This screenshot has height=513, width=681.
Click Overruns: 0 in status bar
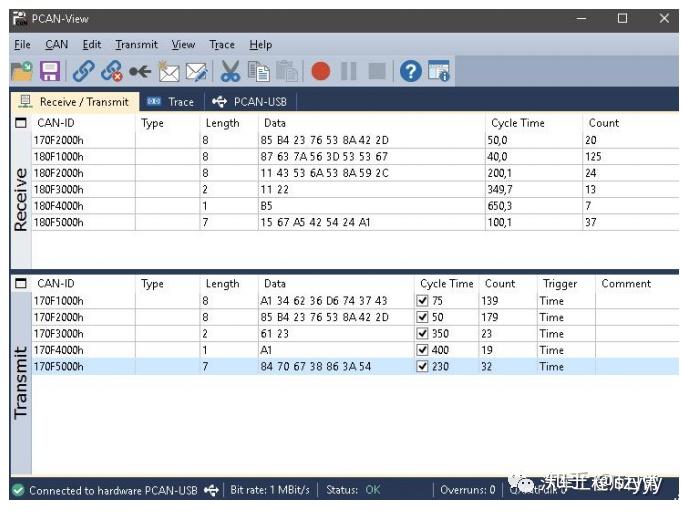(467, 490)
